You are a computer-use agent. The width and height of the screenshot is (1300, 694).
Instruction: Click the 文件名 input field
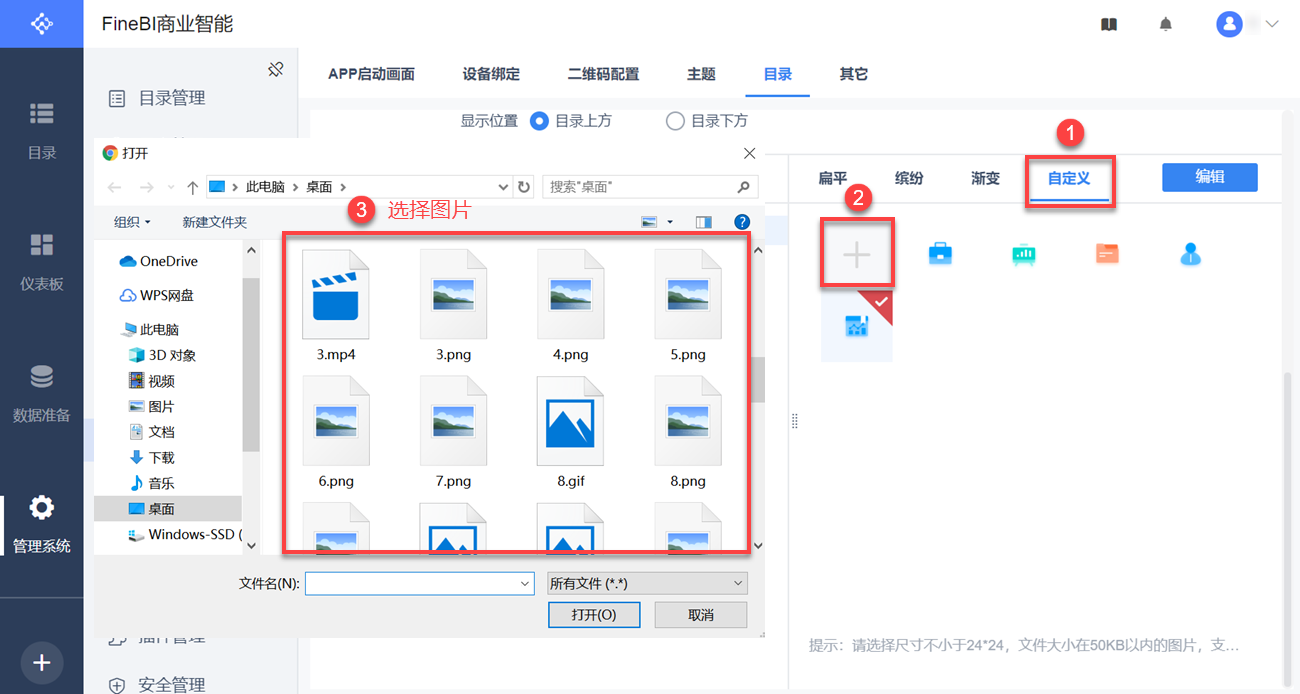click(420, 583)
